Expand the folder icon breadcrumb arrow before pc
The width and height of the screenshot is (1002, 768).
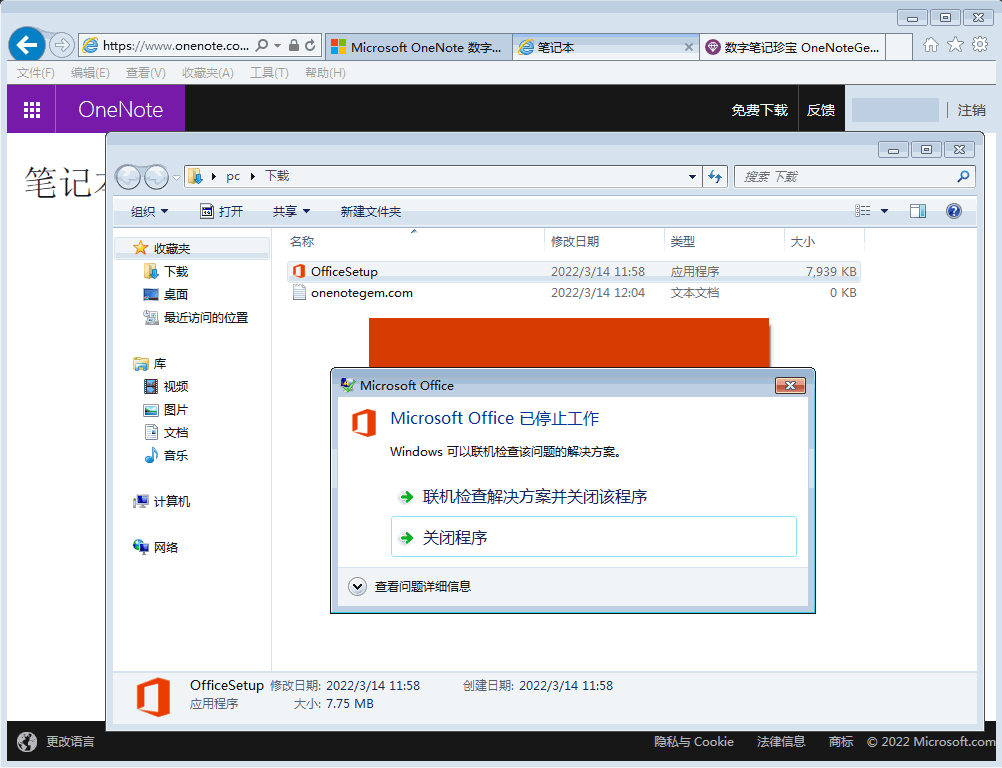click(213, 176)
